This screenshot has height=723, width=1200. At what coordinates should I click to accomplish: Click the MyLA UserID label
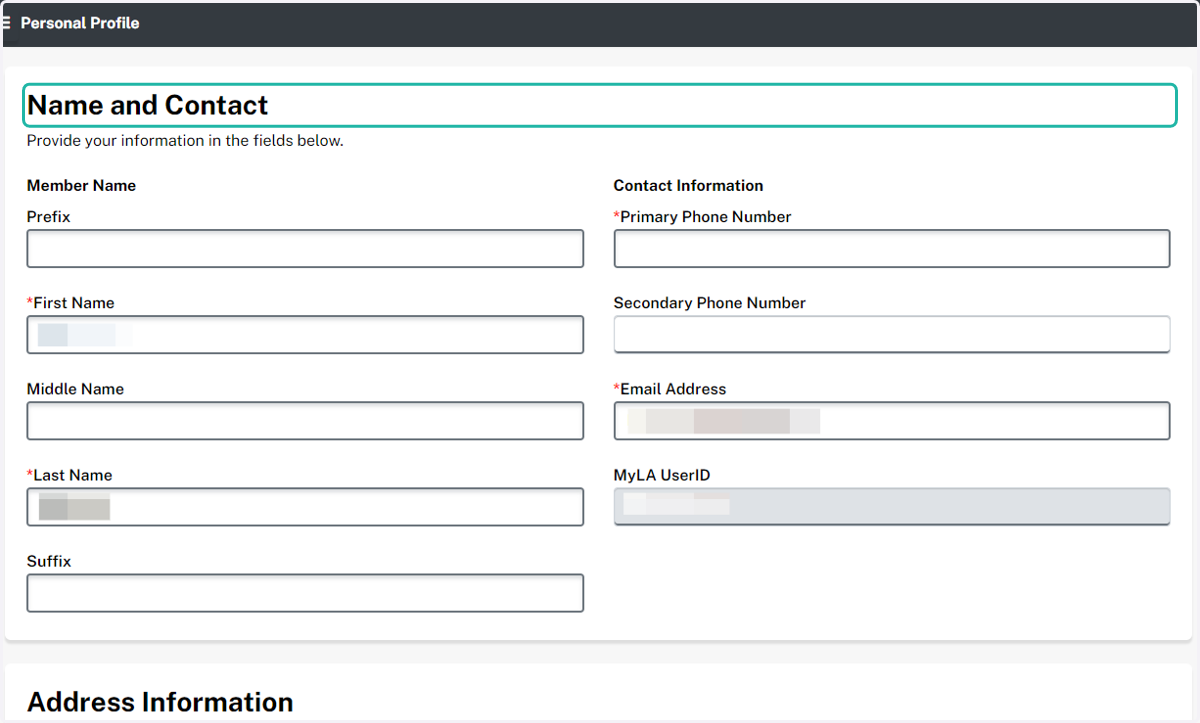click(x=662, y=475)
